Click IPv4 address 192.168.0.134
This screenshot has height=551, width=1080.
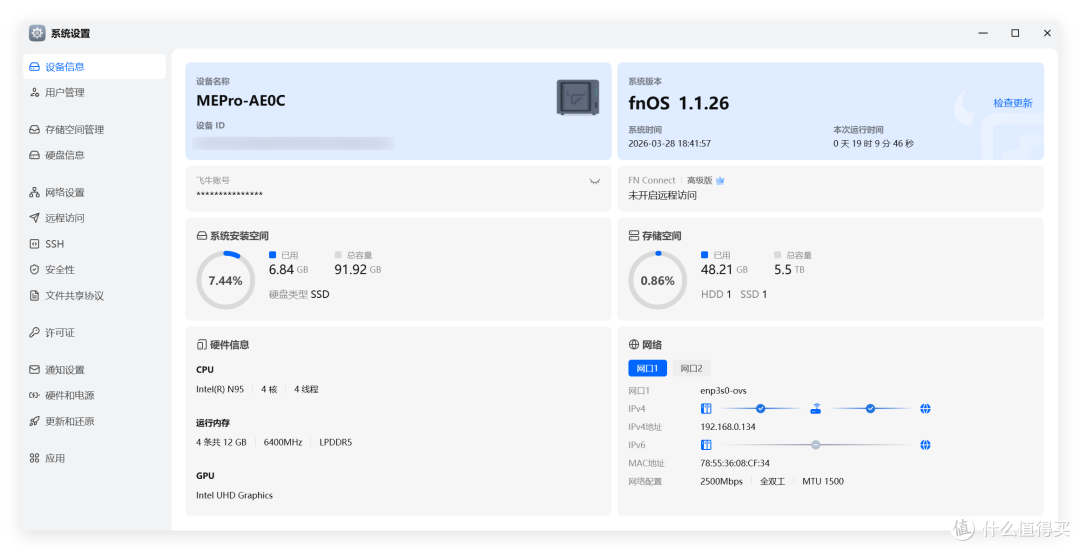point(728,427)
